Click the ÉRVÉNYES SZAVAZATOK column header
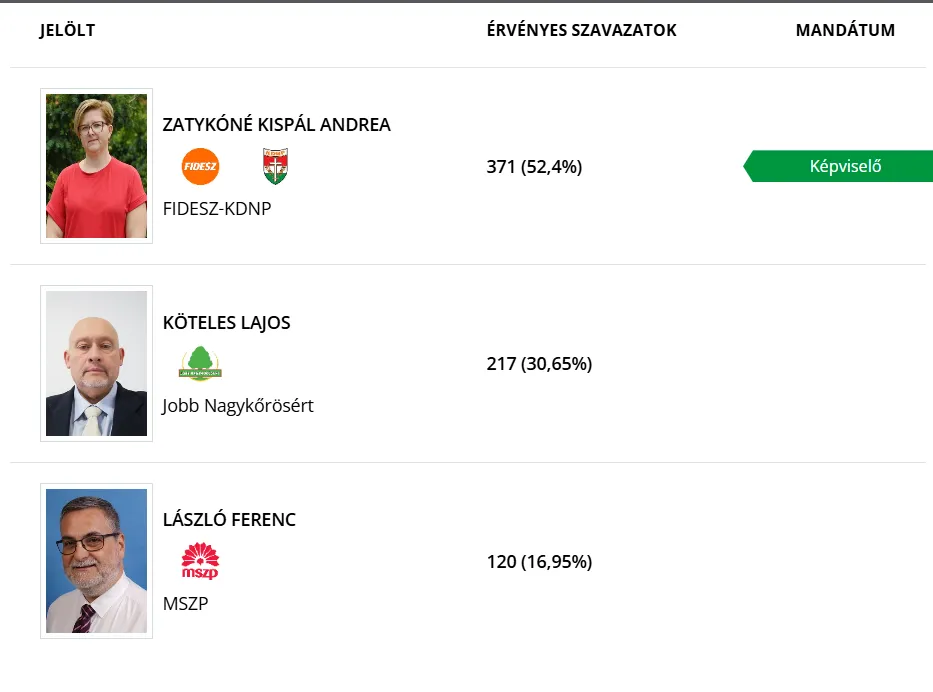Image resolution: width=933 pixels, height=692 pixels. [581, 30]
